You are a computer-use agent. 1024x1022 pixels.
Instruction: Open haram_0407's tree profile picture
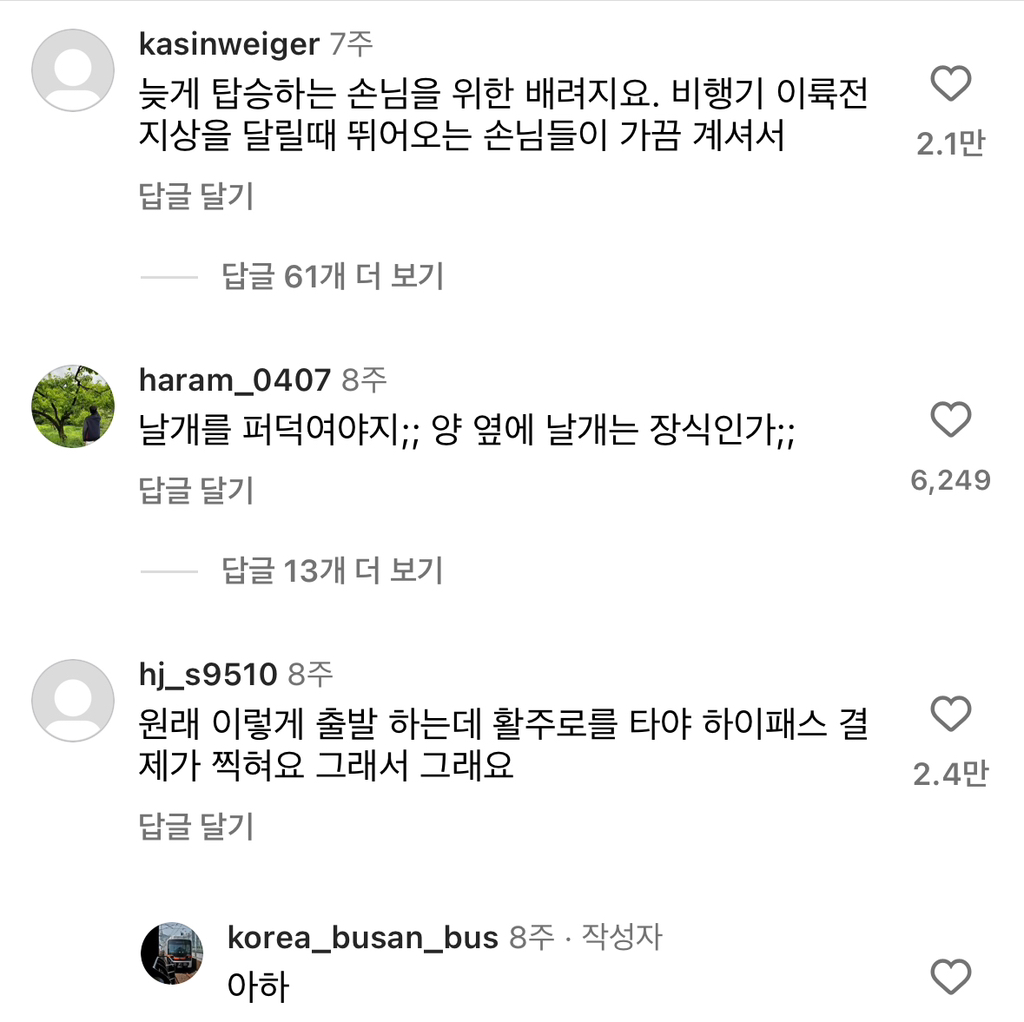[73, 406]
